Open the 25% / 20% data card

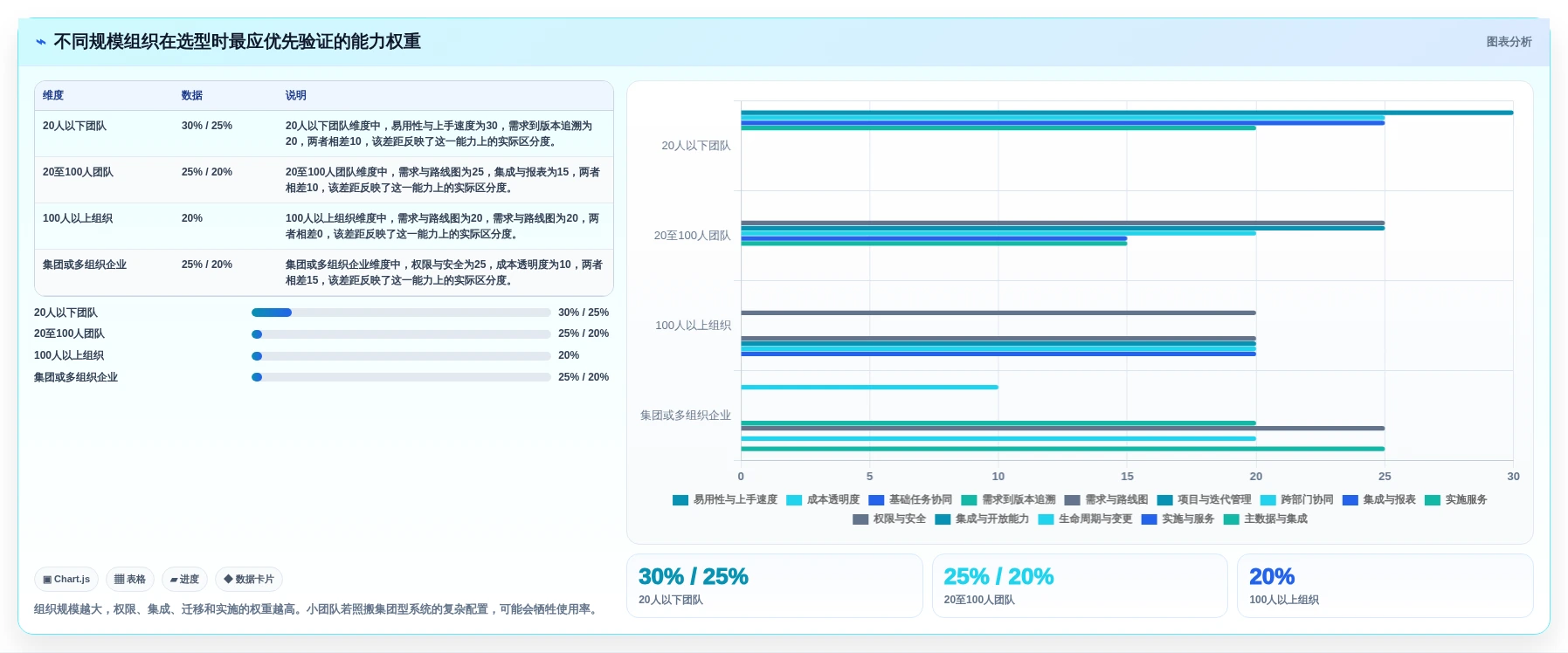(1080, 586)
